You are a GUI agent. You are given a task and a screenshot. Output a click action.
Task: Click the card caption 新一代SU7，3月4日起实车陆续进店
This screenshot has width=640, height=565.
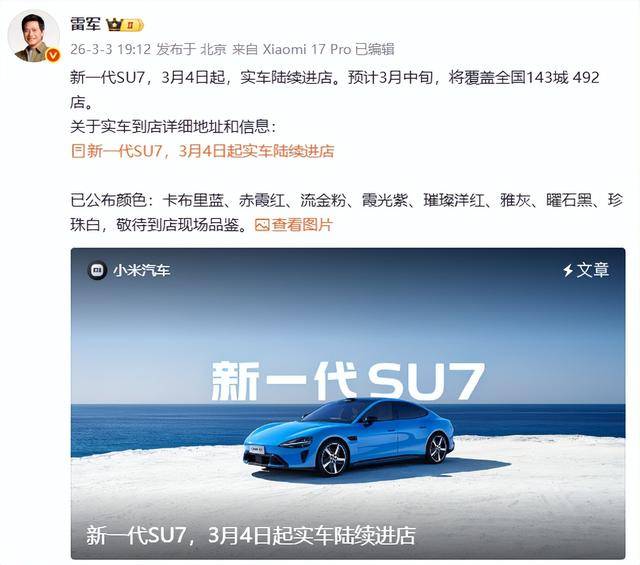point(251,536)
